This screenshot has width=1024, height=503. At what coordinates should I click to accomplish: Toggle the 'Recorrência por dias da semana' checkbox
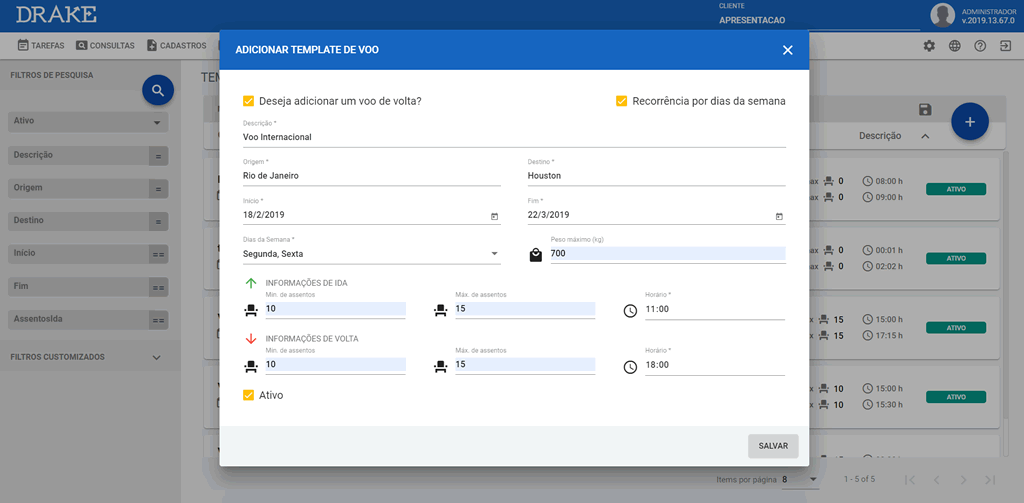point(622,101)
